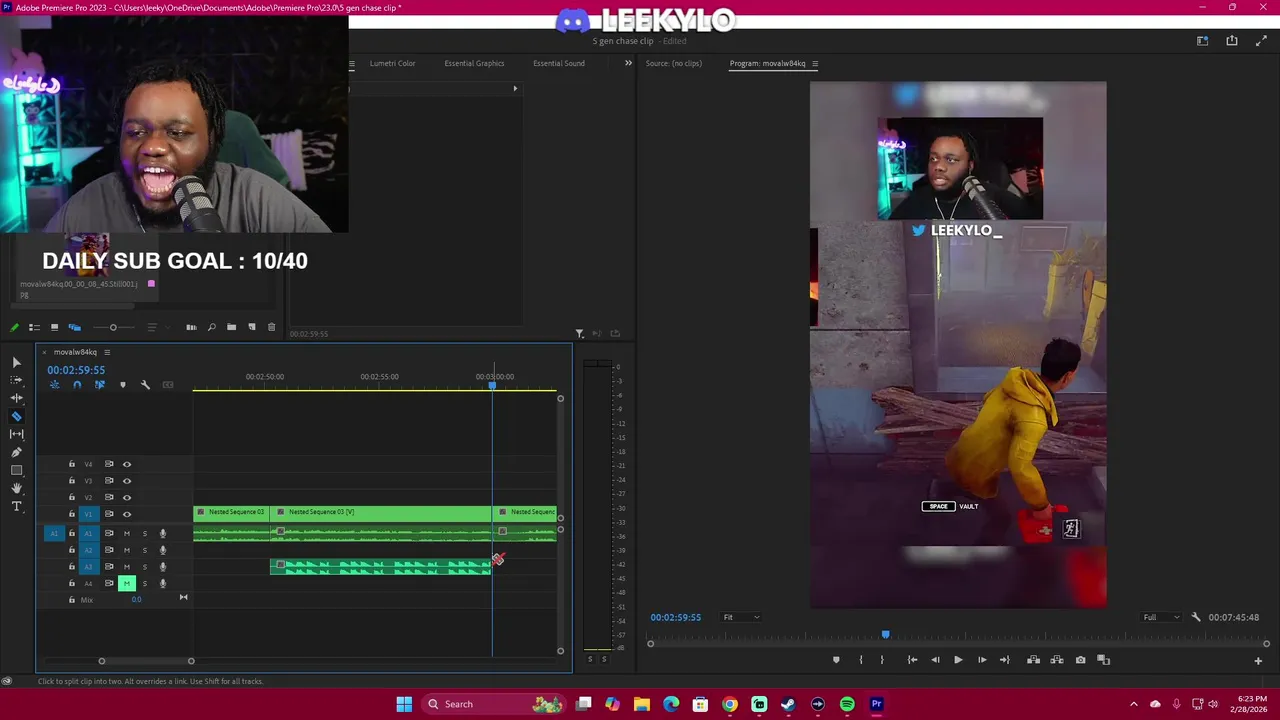Switch project panel to icon view
The width and height of the screenshot is (1280, 720).
[x=54, y=327]
